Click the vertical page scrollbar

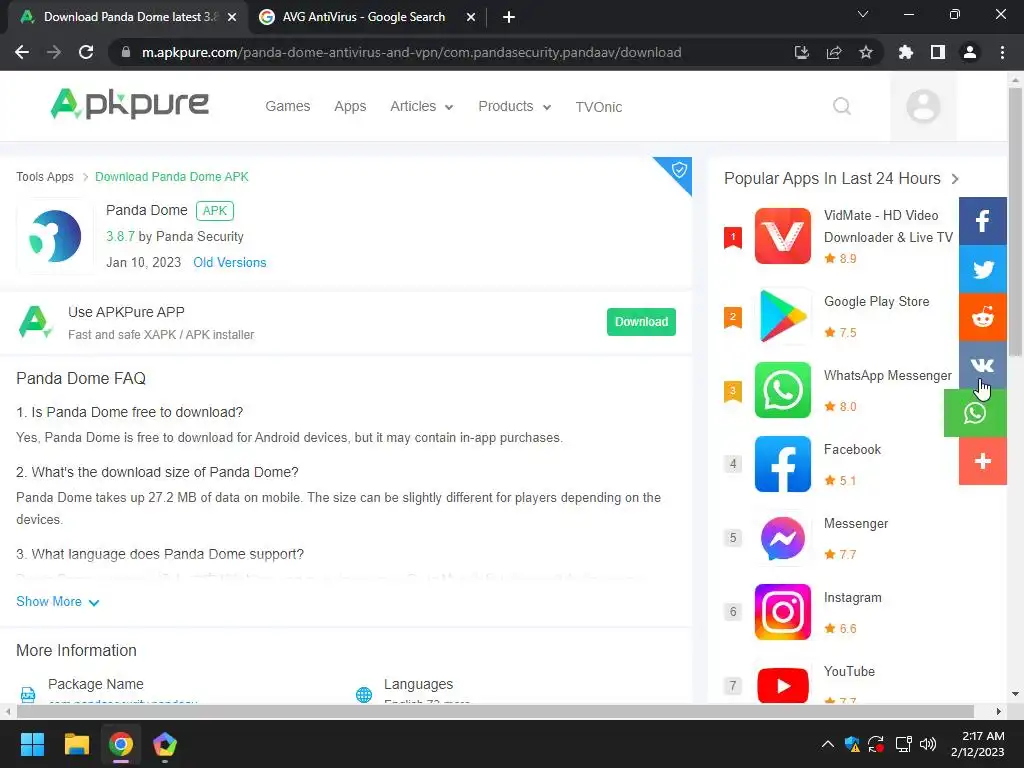coord(1015,222)
